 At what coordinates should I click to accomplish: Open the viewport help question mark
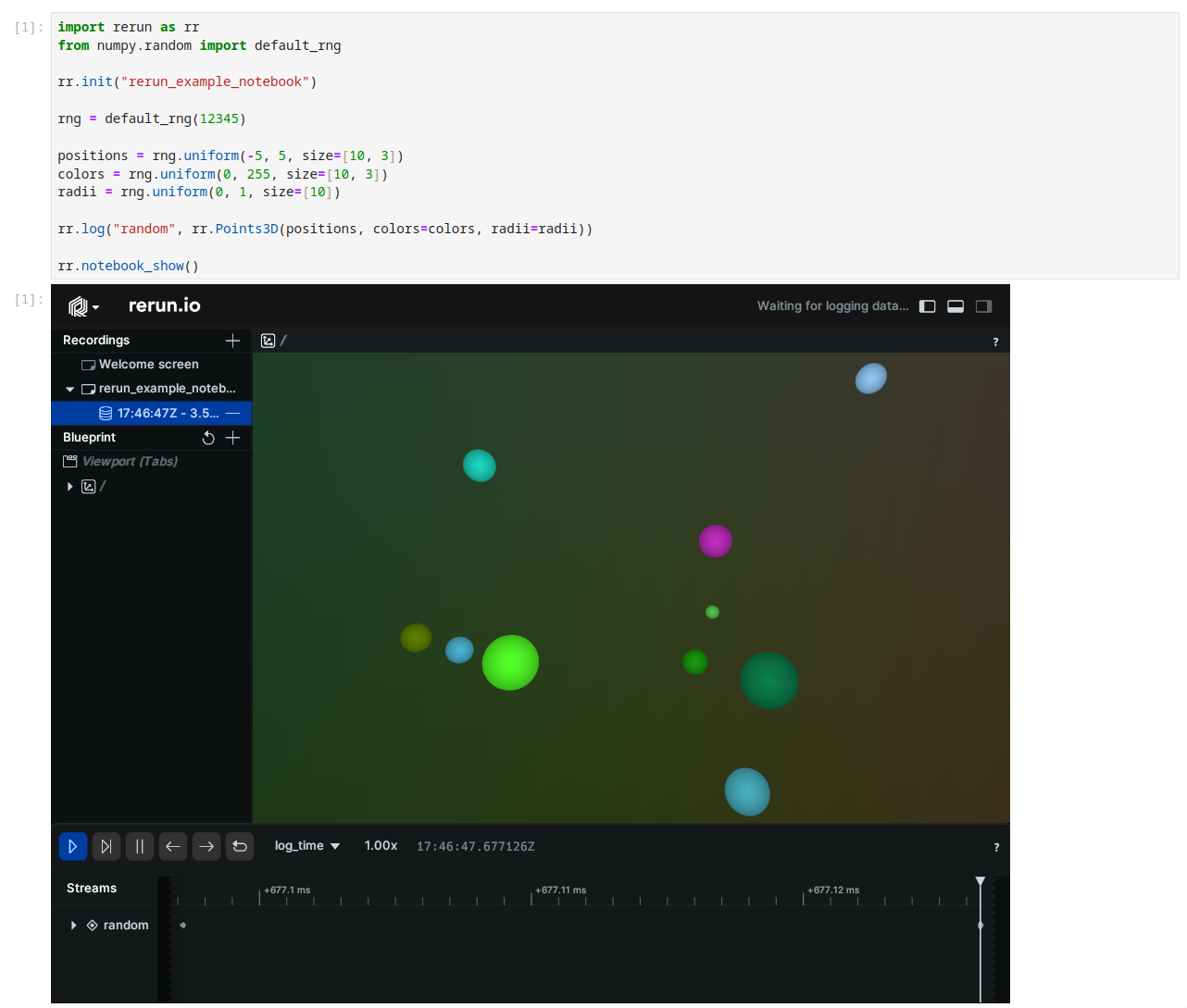995,342
